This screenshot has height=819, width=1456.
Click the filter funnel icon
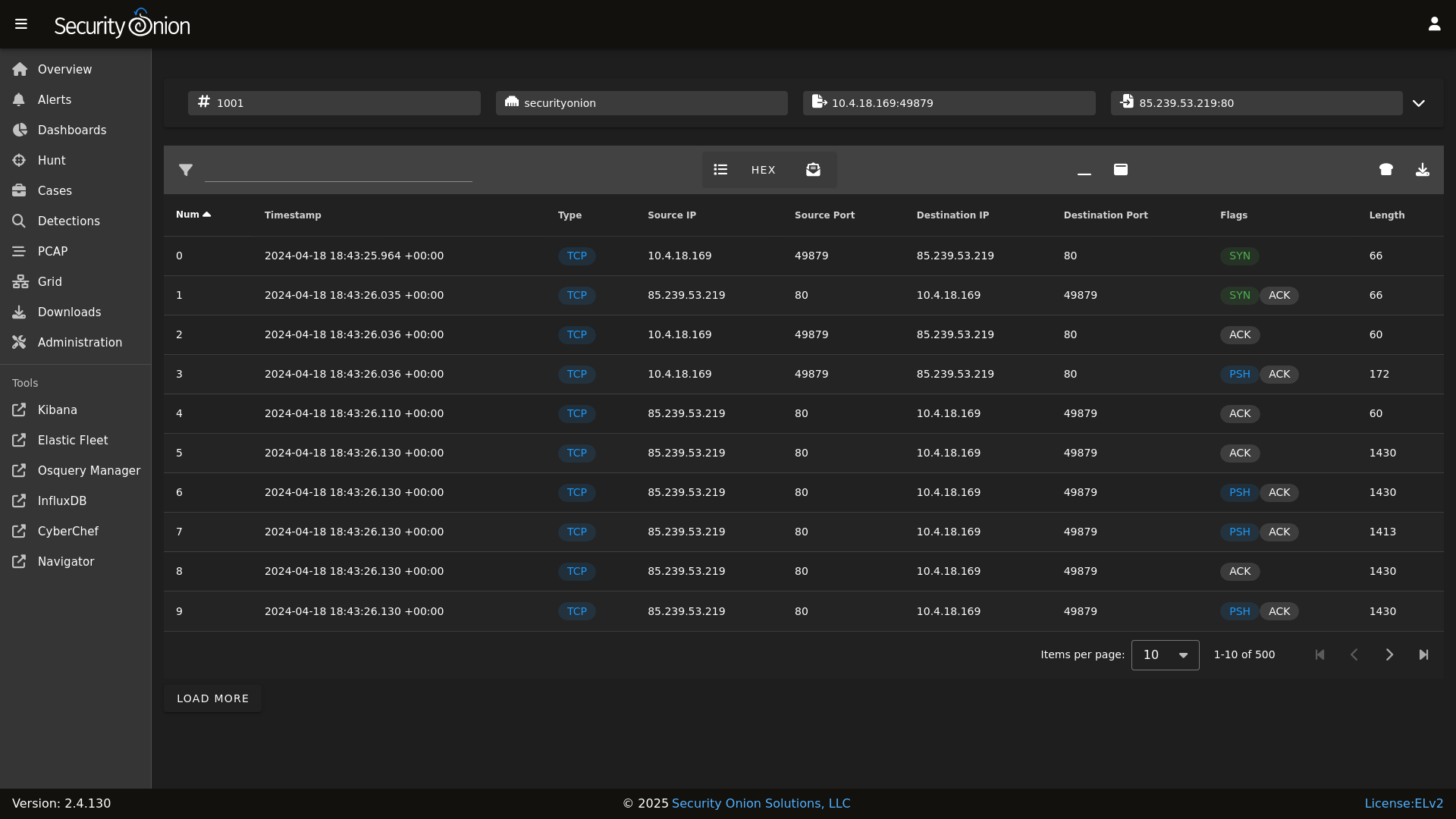[x=186, y=170]
